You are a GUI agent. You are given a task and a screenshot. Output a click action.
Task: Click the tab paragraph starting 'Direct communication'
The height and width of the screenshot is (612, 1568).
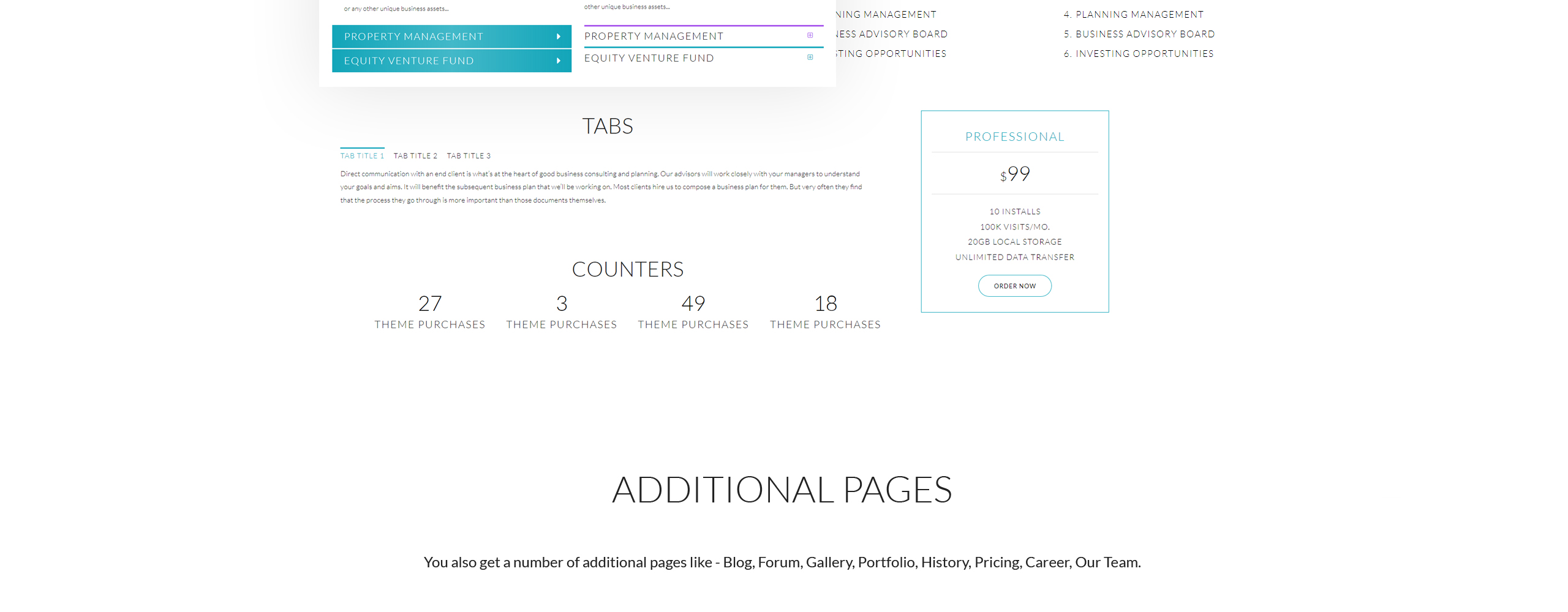[x=601, y=187]
